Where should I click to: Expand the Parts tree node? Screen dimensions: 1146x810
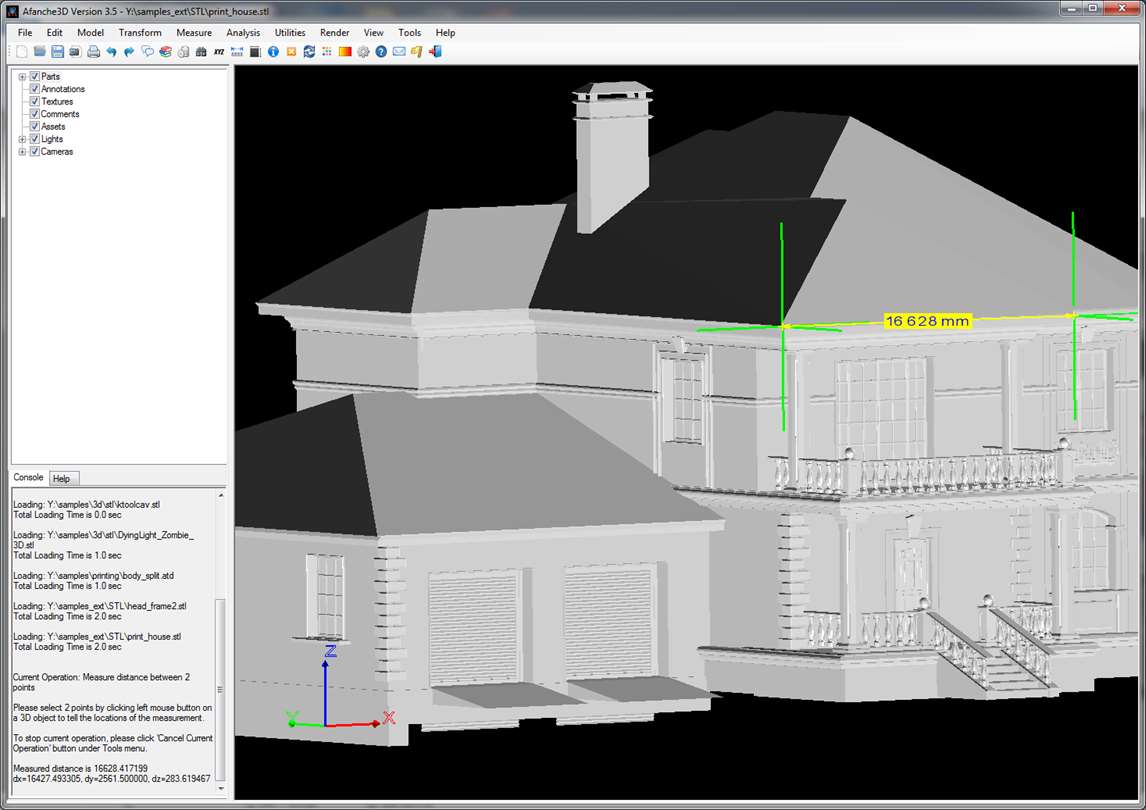(22, 76)
